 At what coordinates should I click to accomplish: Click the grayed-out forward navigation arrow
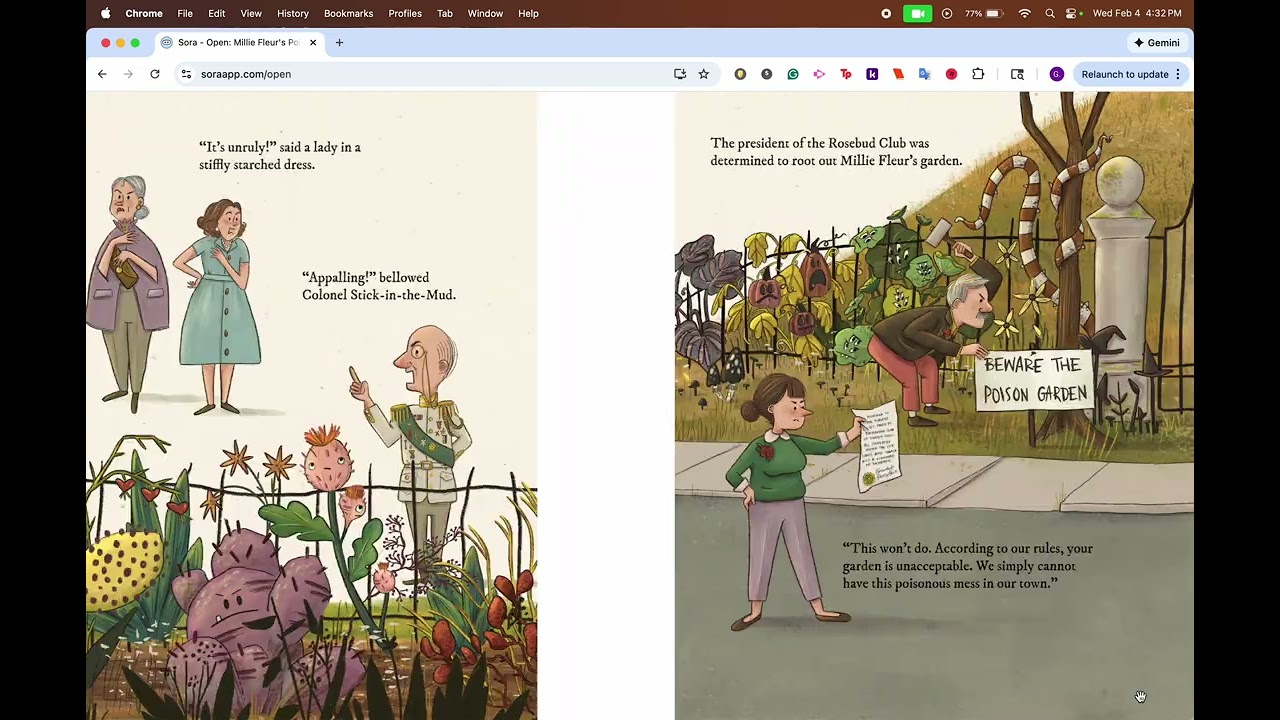128,74
